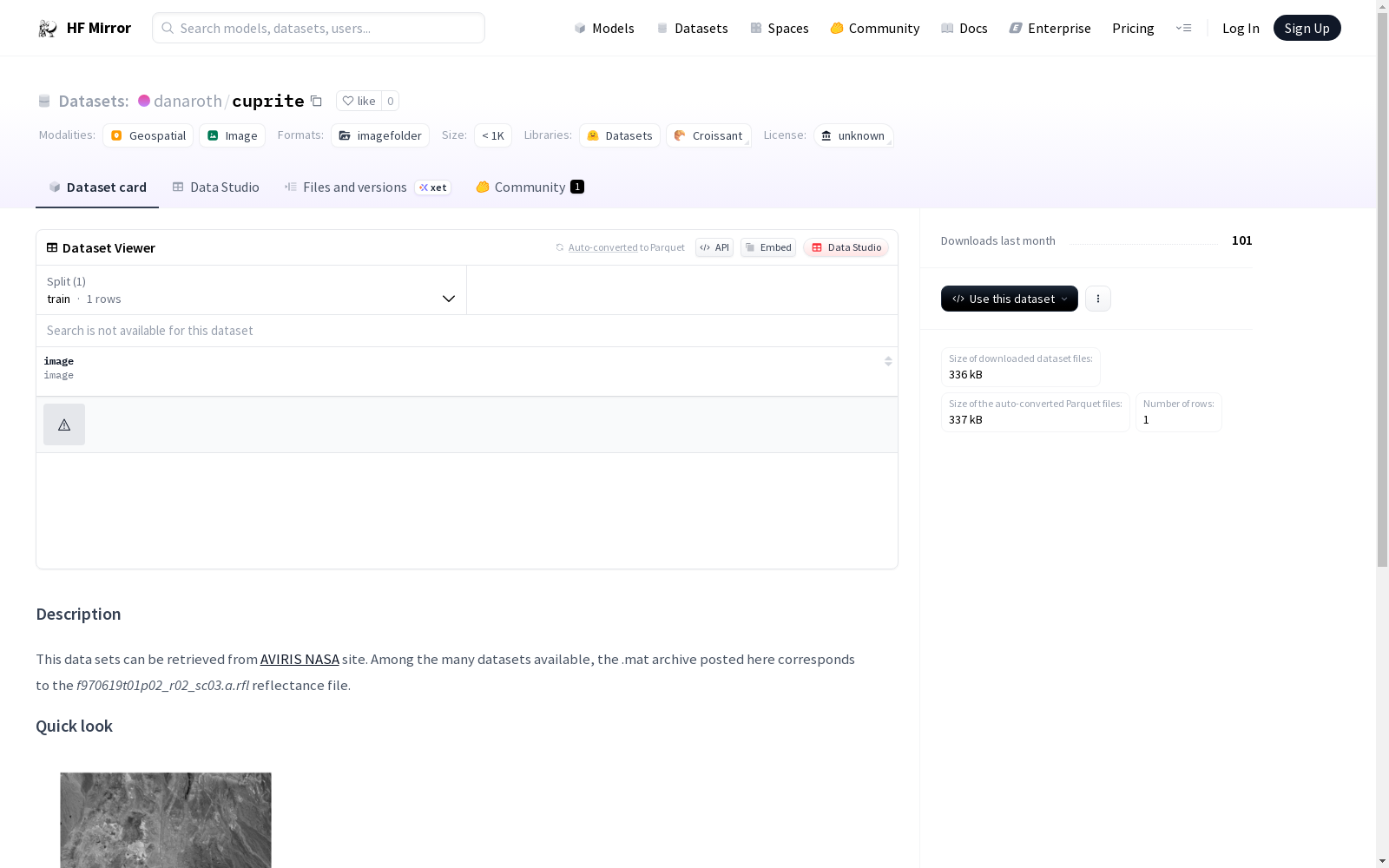Click the cuprite dataset name
Screen dimensions: 1389x868
[268, 101]
